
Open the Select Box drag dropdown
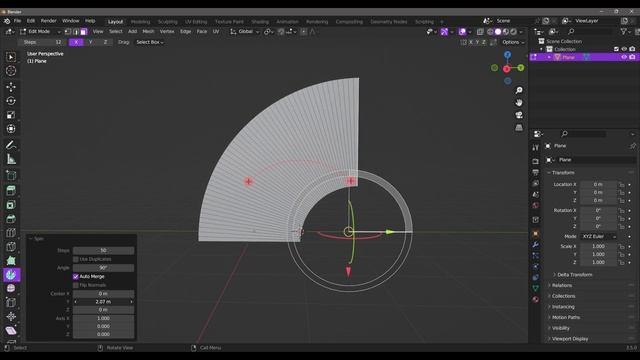pyautogui.click(x=150, y=42)
